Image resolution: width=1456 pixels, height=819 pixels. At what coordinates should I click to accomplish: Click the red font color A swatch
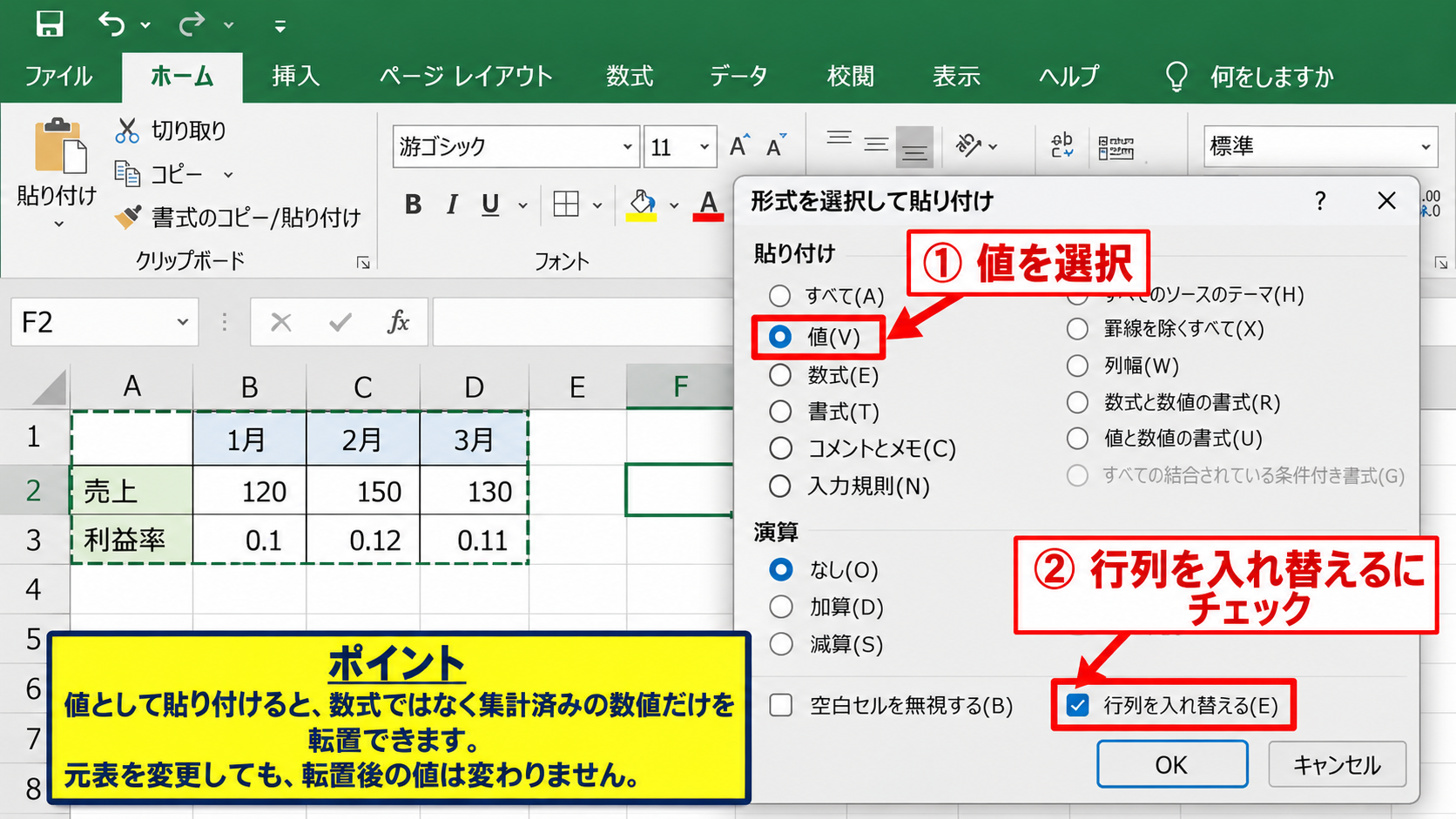pos(709,205)
